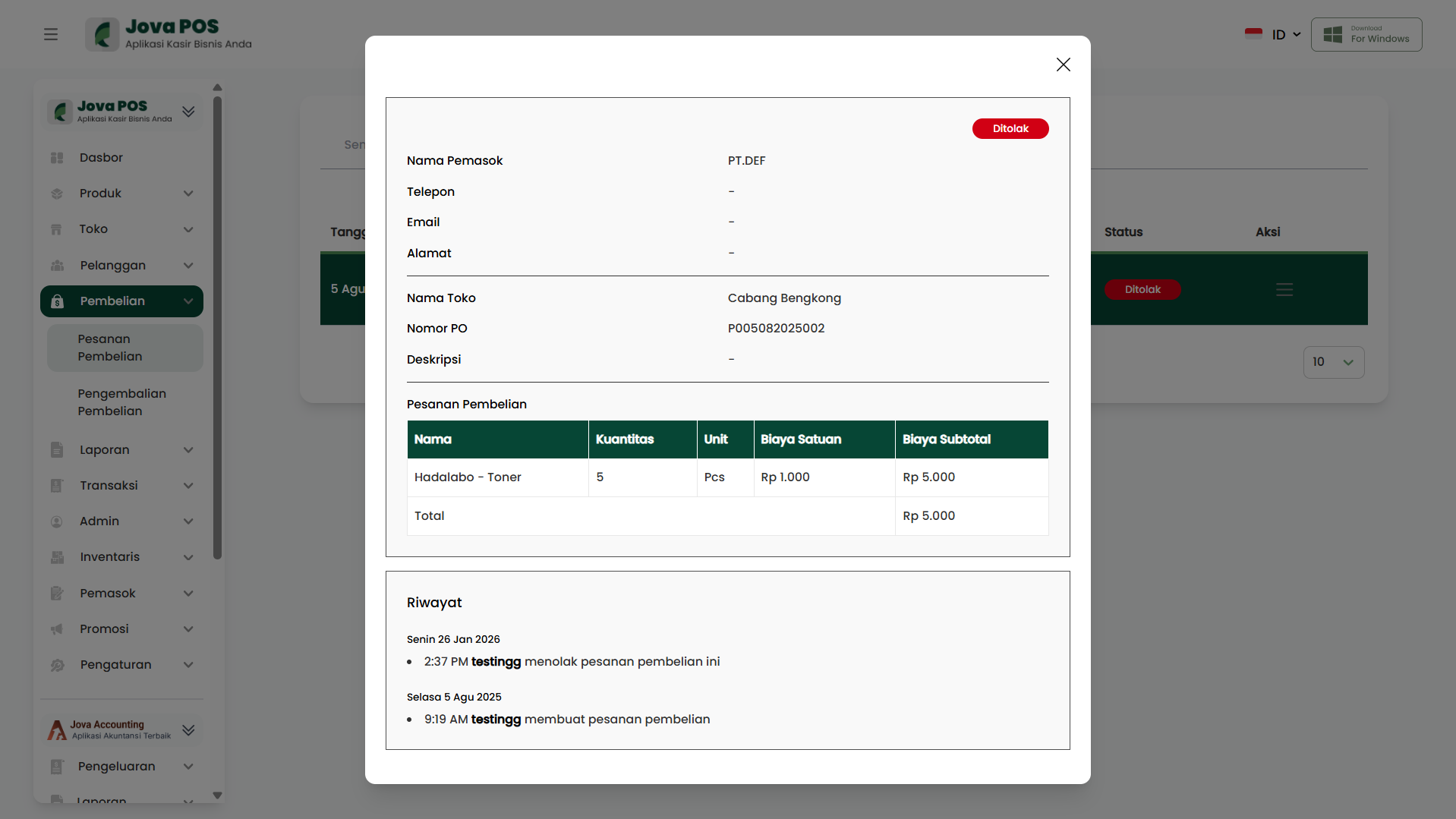Open the ID language dropdown
This screenshot has height=819, width=1456.
click(1275, 35)
